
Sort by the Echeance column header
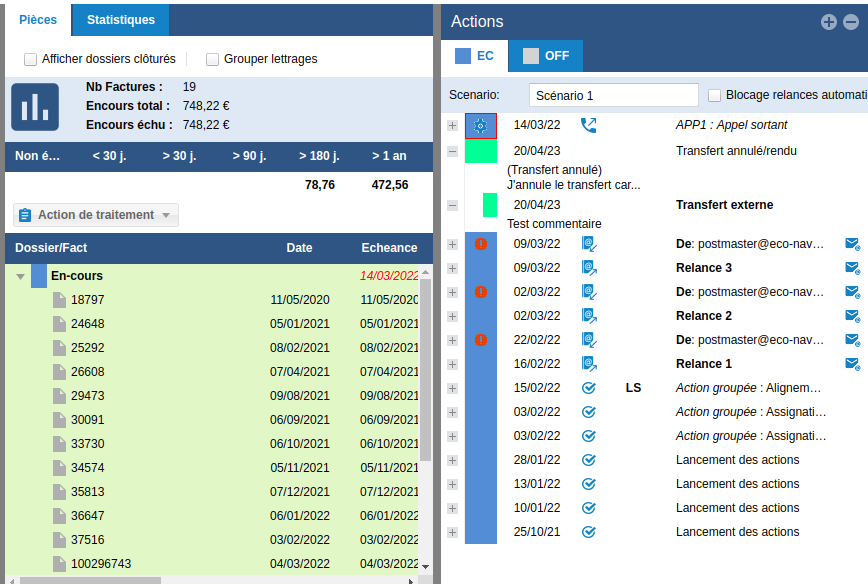point(388,248)
